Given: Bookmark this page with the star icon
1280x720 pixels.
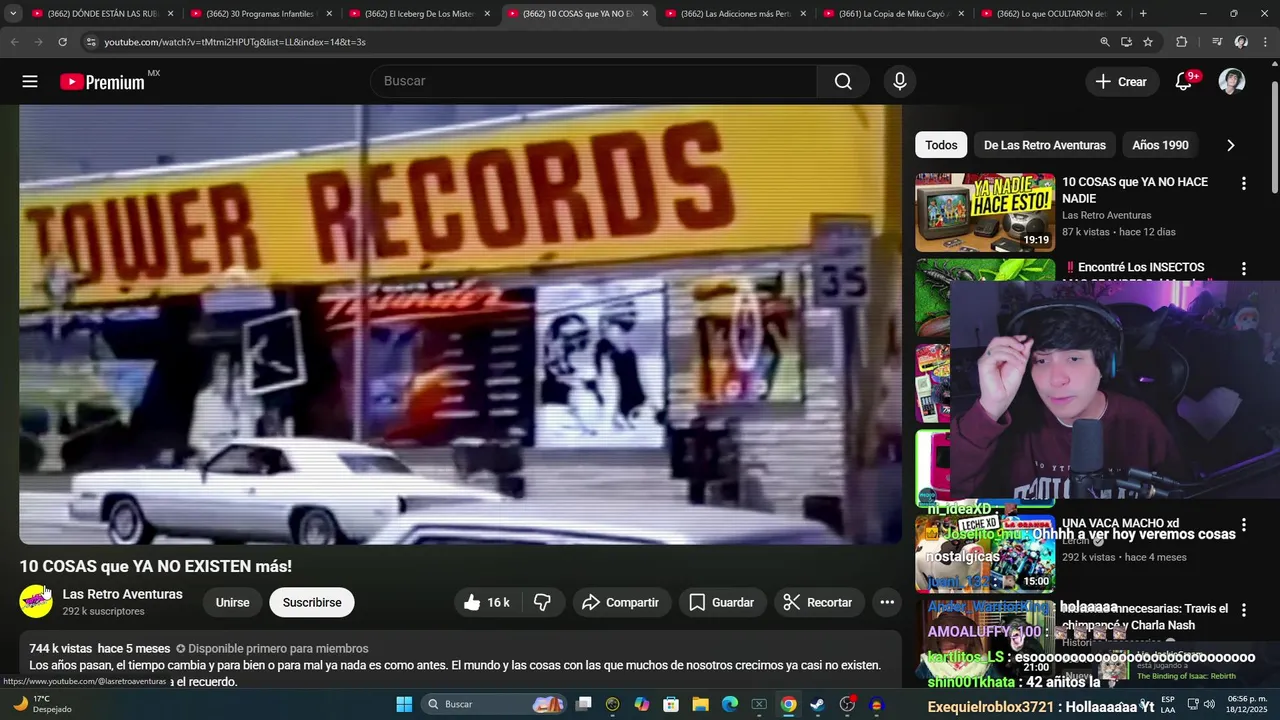Looking at the screenshot, I should [1148, 42].
